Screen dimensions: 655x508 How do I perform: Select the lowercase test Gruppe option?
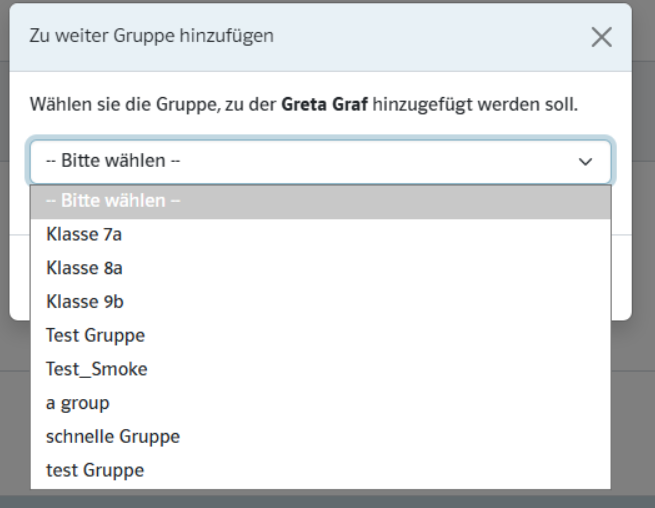pyautogui.click(x=95, y=470)
